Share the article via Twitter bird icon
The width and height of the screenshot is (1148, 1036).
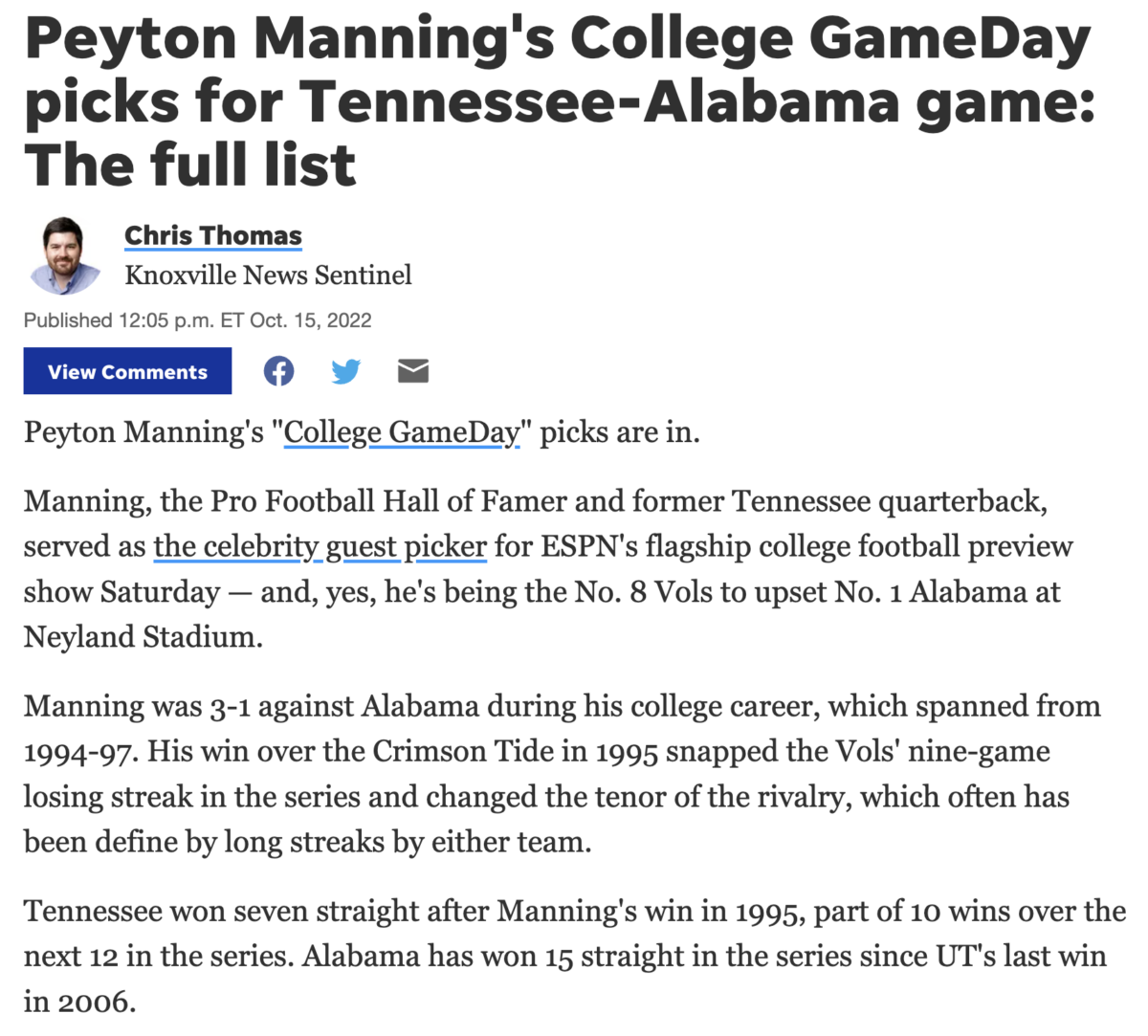coord(345,371)
